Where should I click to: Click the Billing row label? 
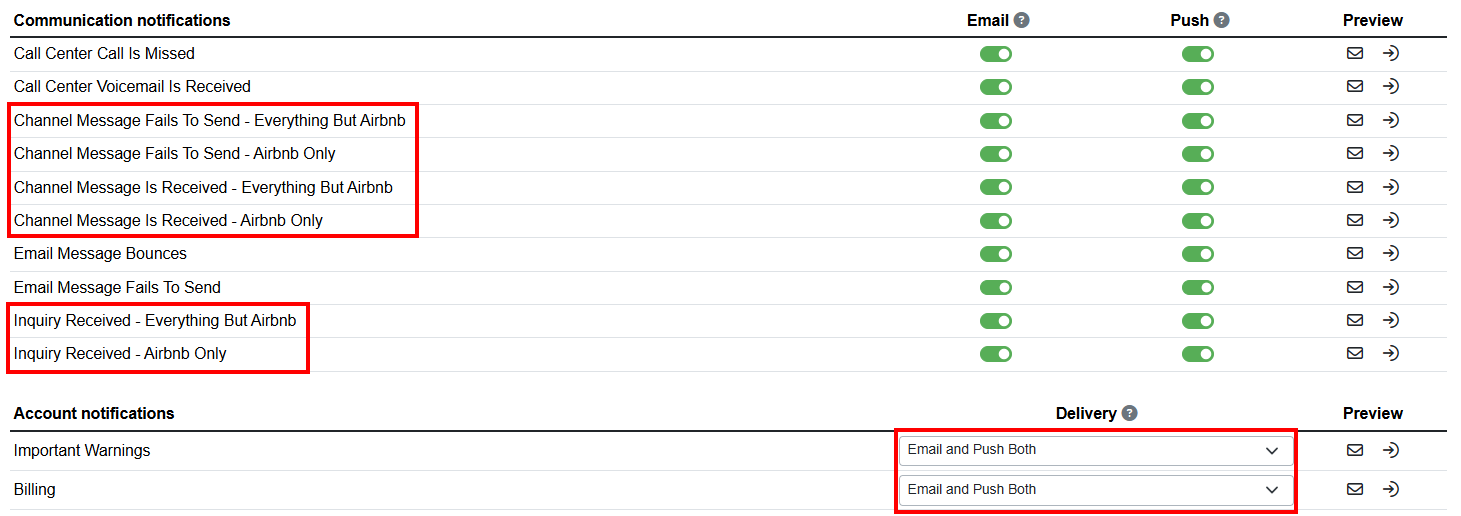(35, 490)
